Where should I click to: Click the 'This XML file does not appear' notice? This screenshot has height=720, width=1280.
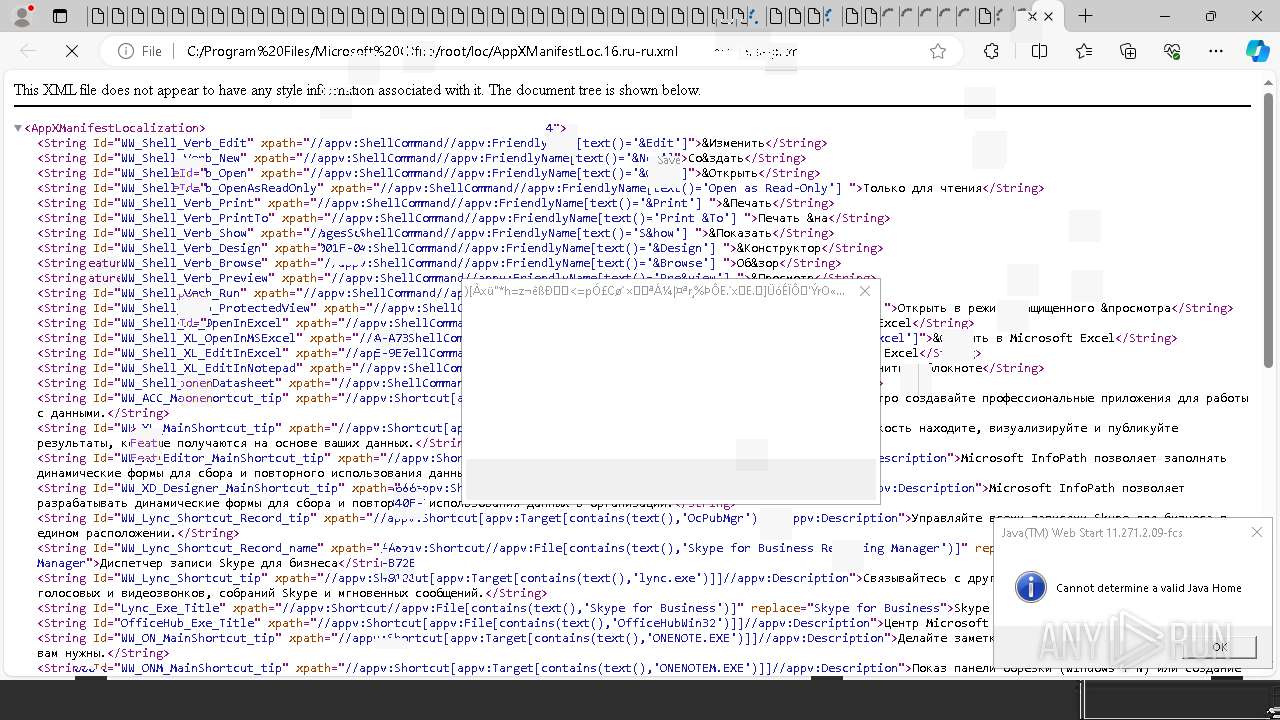click(357, 90)
